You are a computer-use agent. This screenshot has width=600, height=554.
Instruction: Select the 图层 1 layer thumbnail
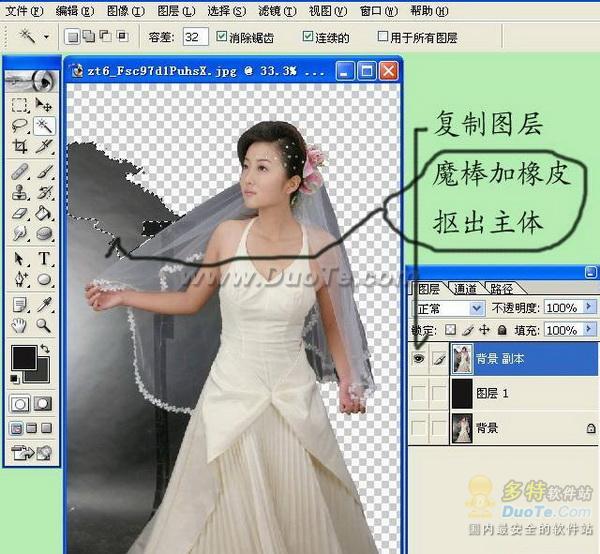pyautogui.click(x=462, y=393)
